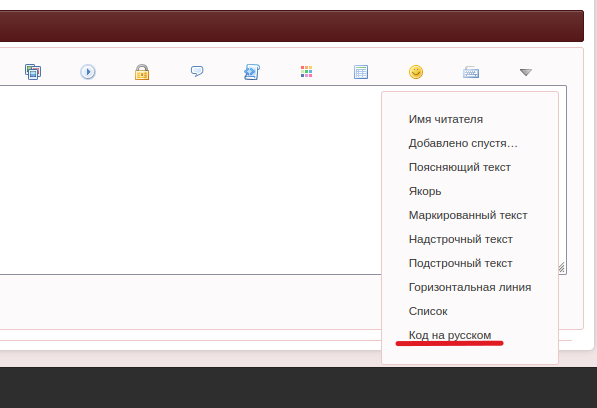
Task: Collapse the additional tags dropdown arrow
Action: pyautogui.click(x=526, y=72)
